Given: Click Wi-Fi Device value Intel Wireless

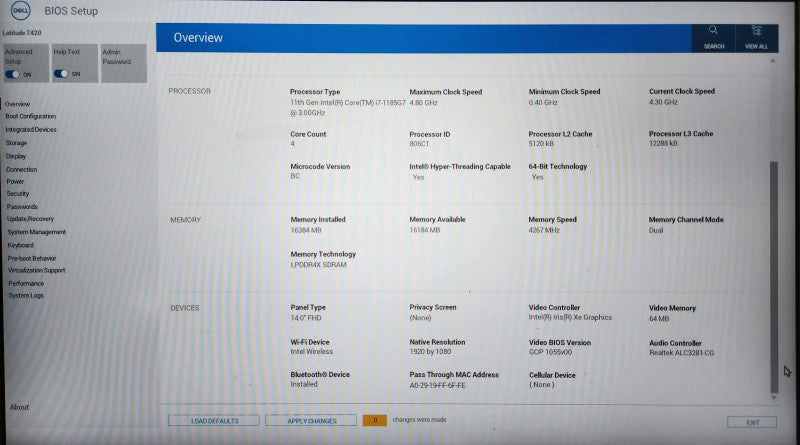Looking at the screenshot, I should point(311,352).
